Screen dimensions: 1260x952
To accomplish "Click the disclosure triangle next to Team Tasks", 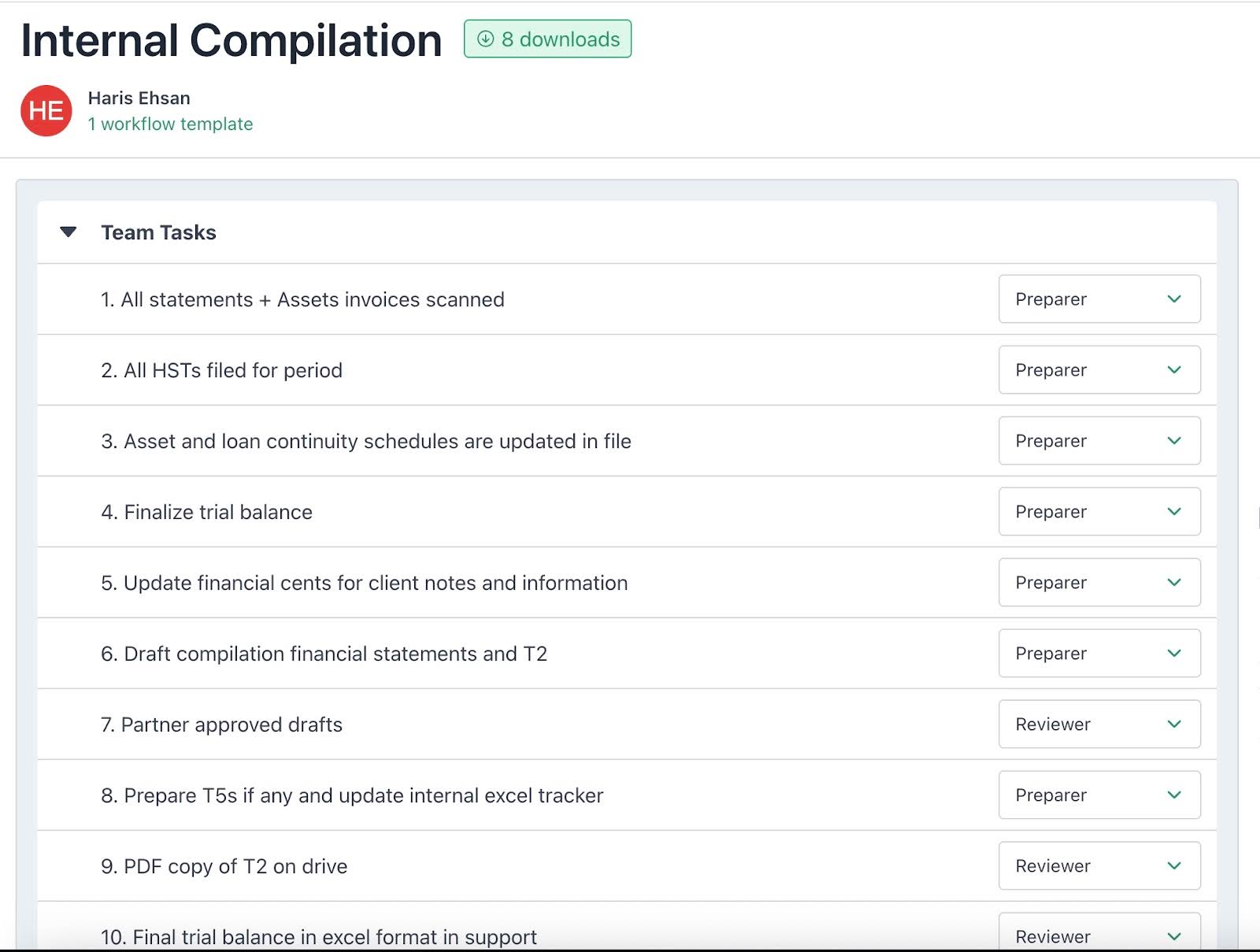I will coord(68,232).
